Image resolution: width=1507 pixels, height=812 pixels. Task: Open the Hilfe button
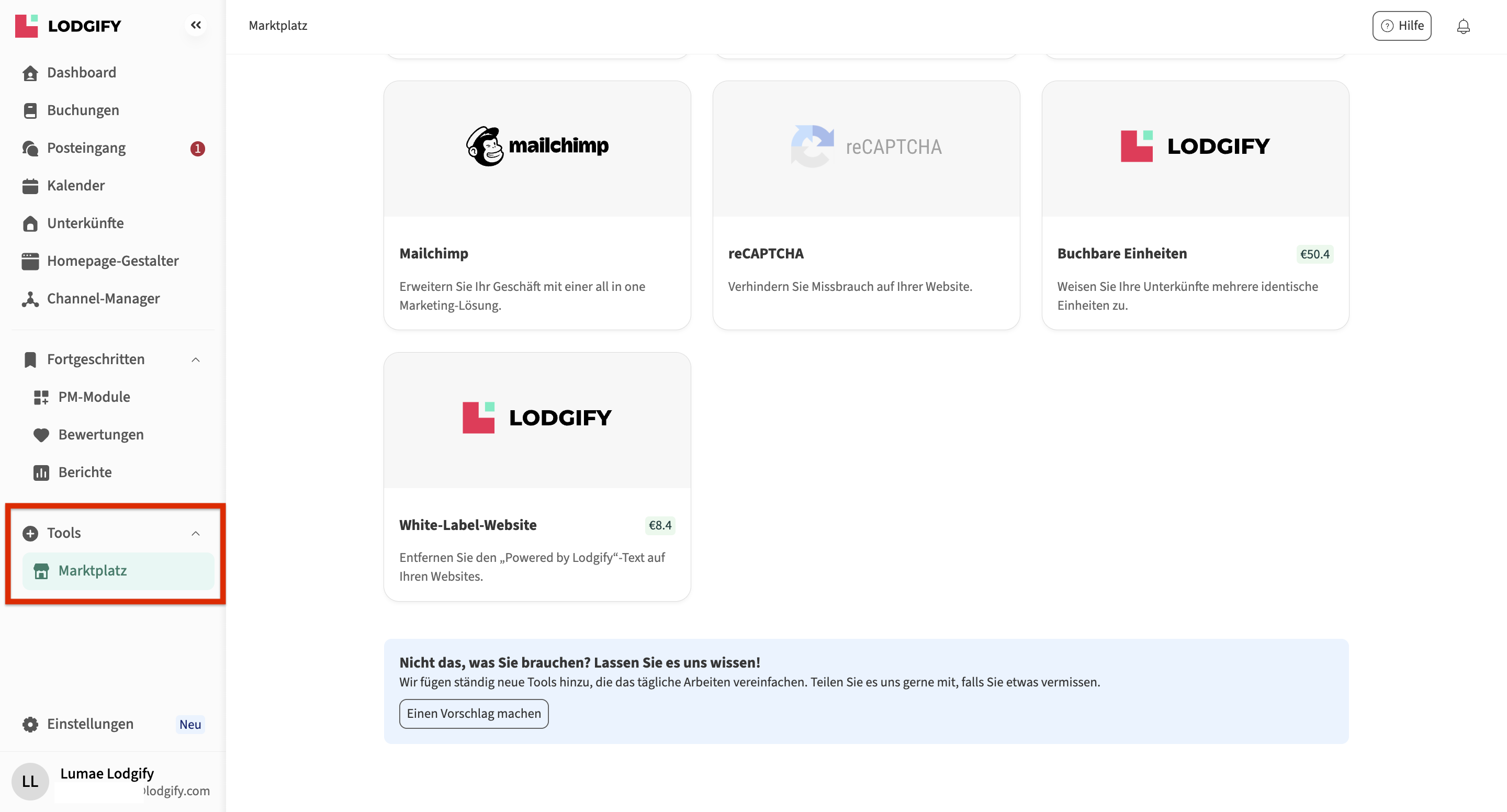(x=1402, y=26)
